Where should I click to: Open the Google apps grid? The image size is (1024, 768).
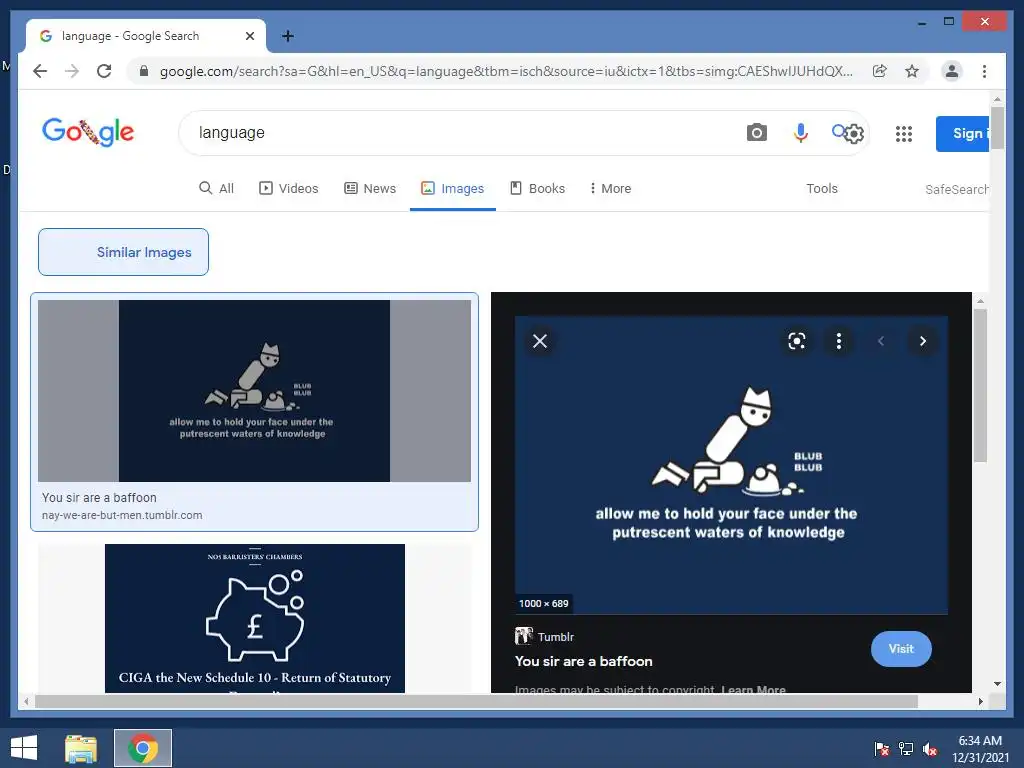coord(904,134)
